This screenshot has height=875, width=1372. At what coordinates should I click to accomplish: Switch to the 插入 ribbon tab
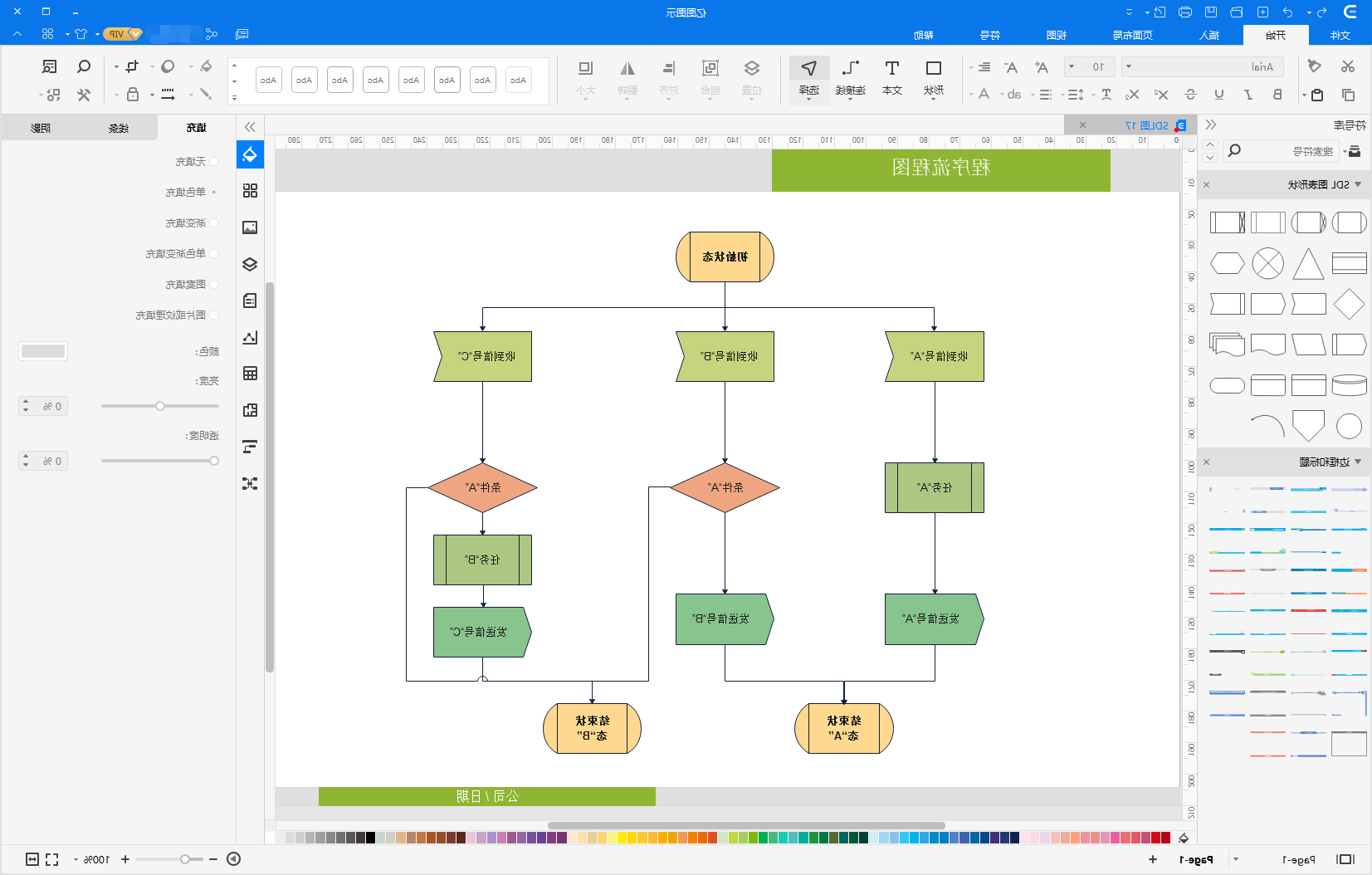[x=1209, y=35]
